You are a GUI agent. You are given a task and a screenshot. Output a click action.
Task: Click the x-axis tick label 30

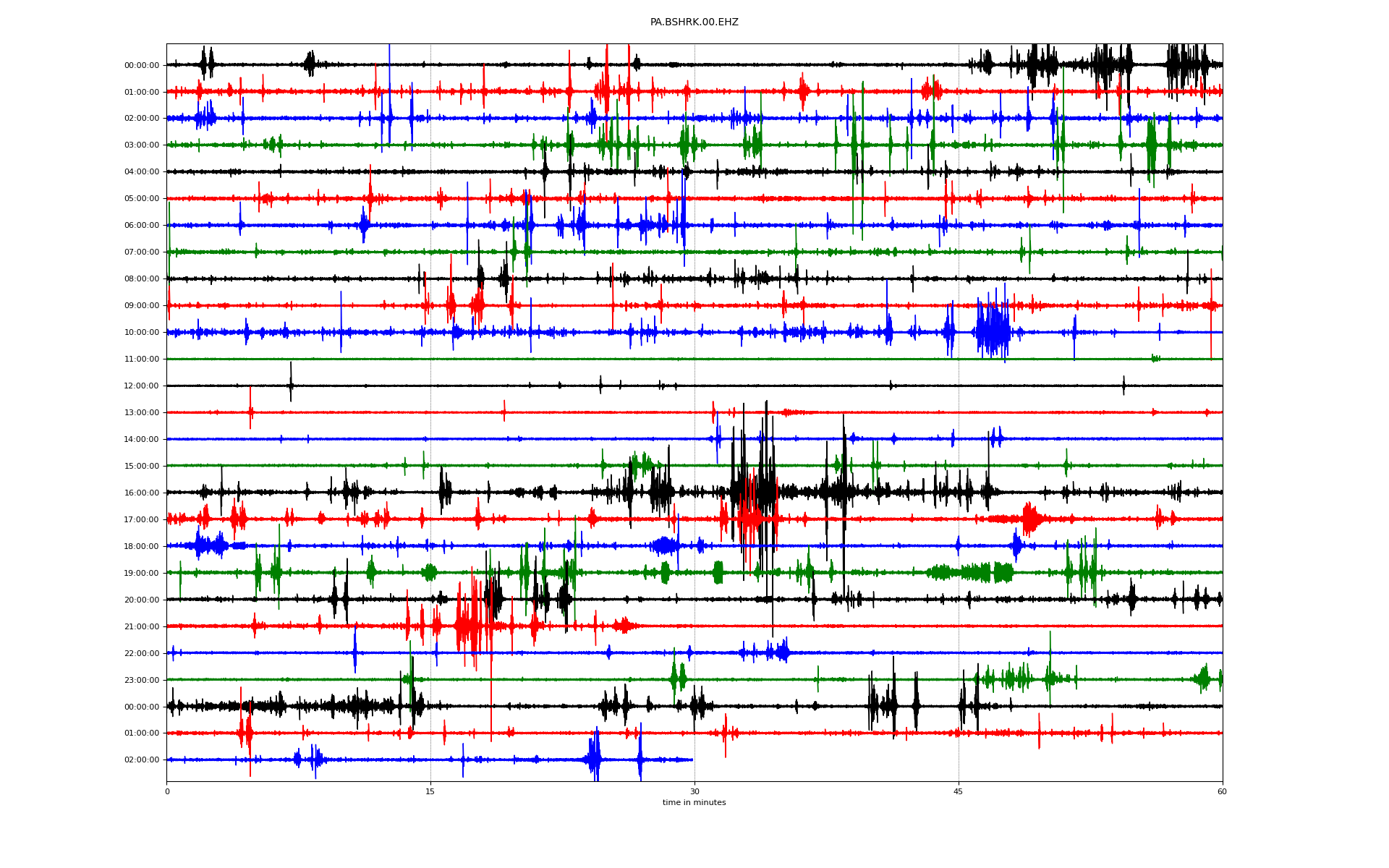point(694,791)
